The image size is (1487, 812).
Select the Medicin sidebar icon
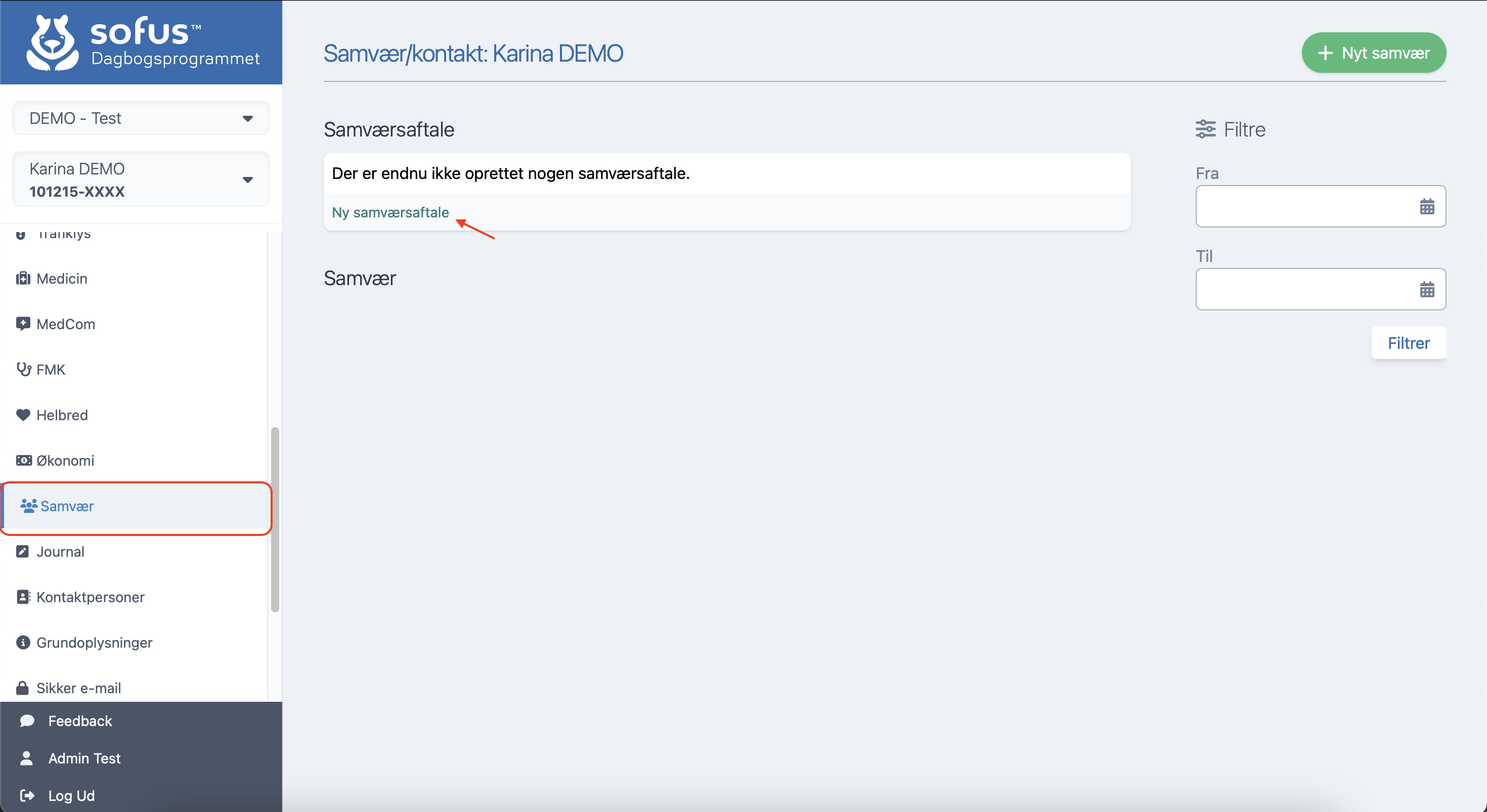(23, 278)
